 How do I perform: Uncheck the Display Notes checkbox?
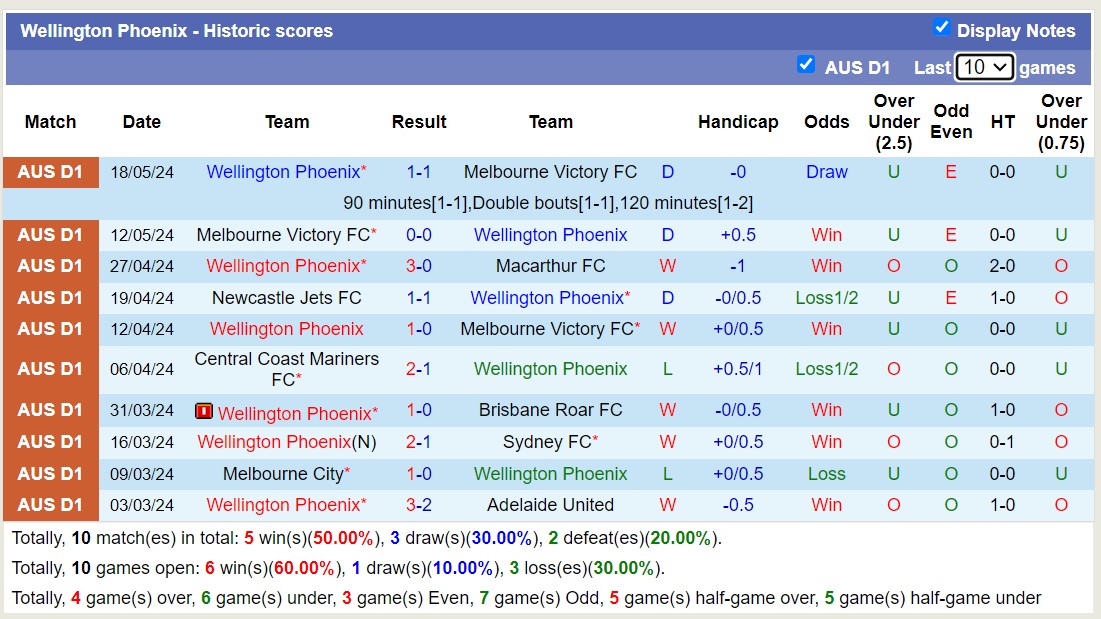941,28
